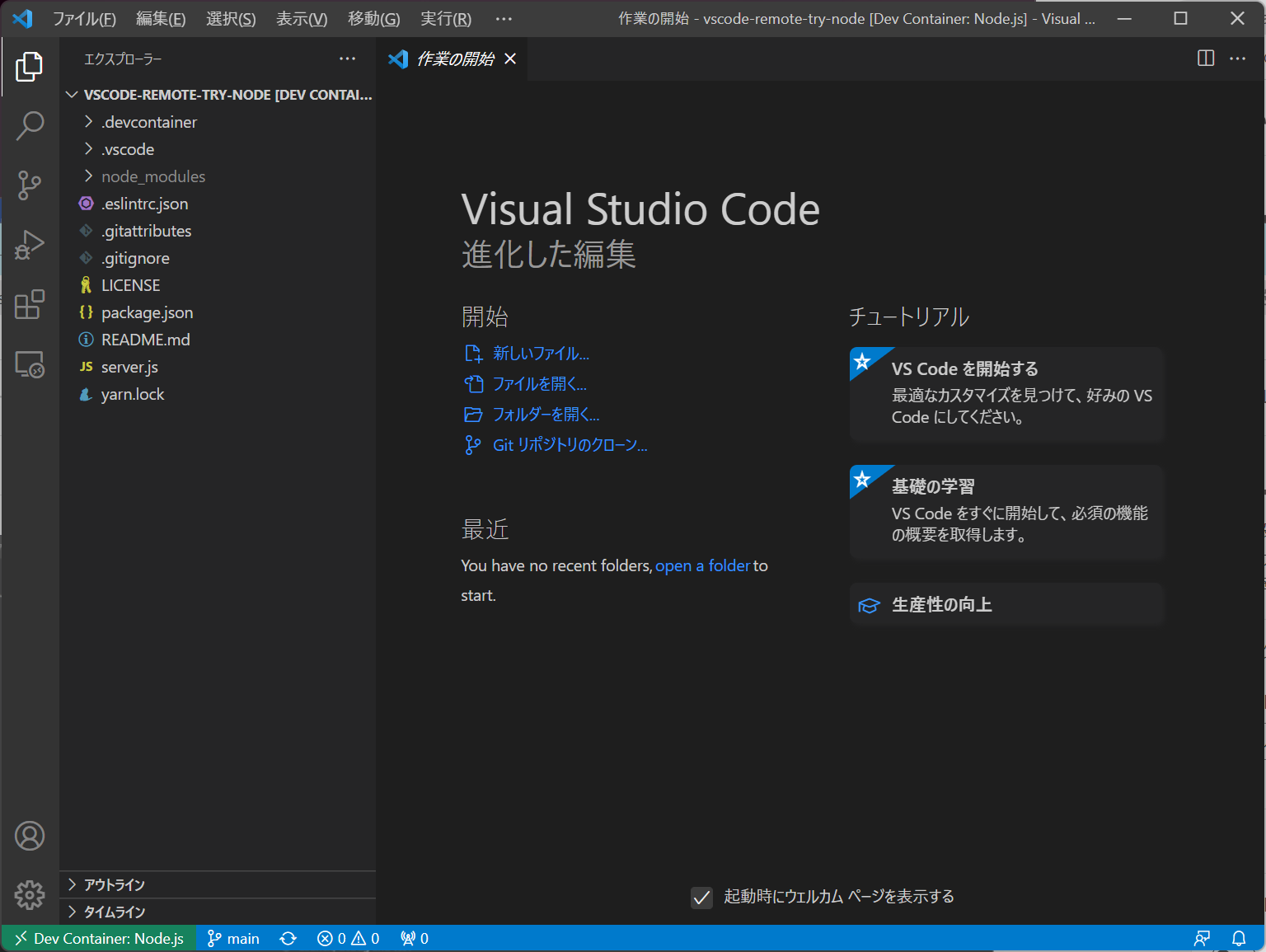Click the フォルダーを開く... link
The height and width of the screenshot is (952, 1266).
coord(546,415)
